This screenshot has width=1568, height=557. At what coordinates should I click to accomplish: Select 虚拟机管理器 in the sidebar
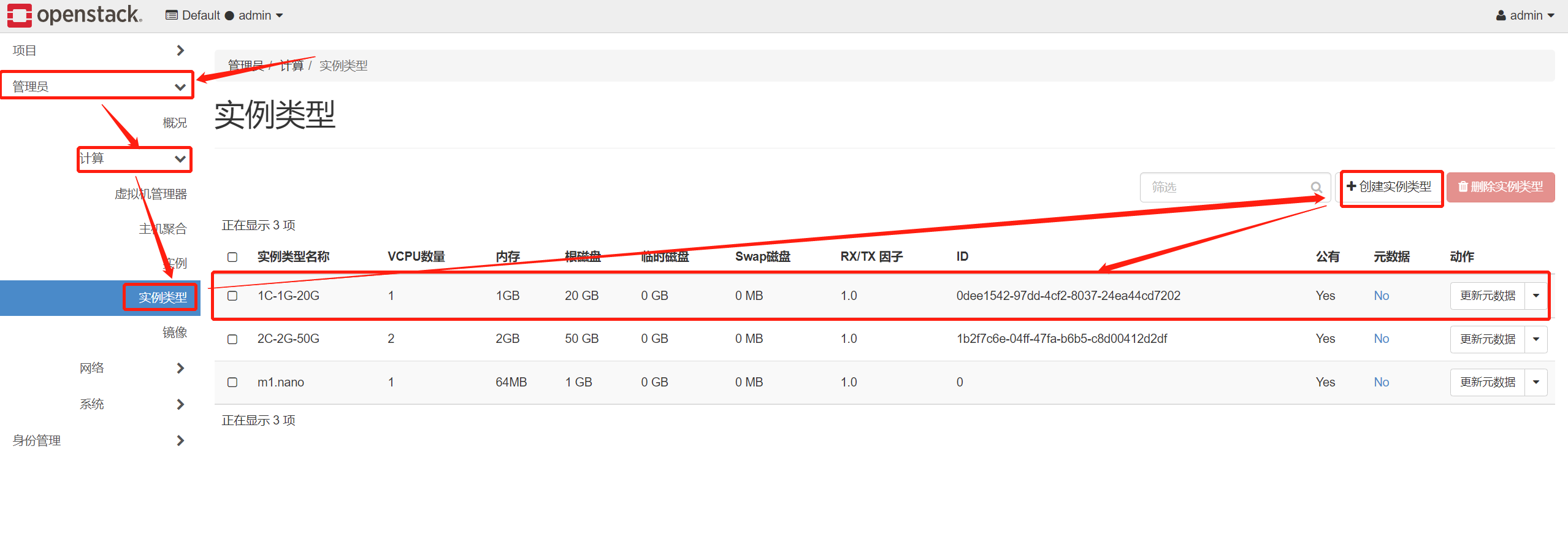[x=151, y=193]
